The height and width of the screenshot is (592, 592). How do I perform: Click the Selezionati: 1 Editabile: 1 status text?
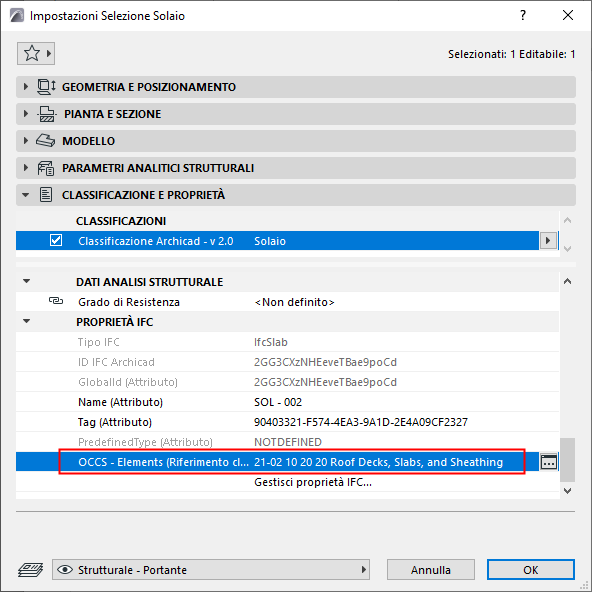[x=512, y=54]
